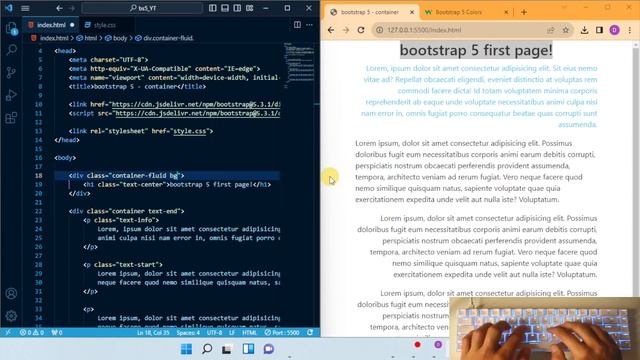Toggle Chrome side panel
This screenshot has width=640, height=360.
coord(599,30)
